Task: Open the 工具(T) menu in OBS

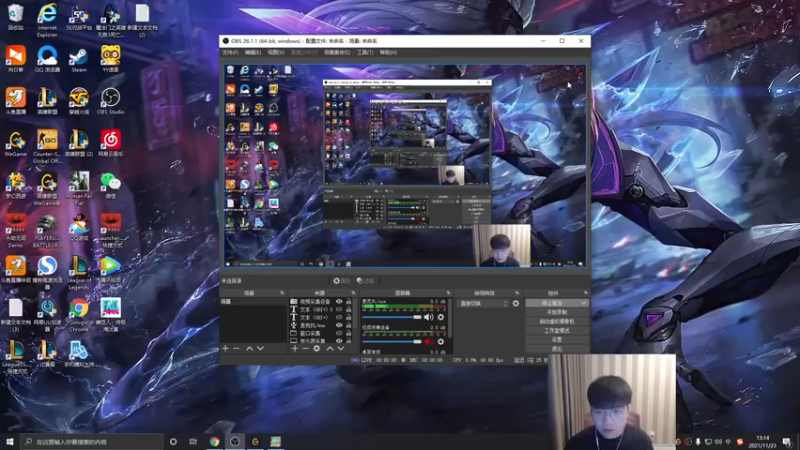Action: pyautogui.click(x=365, y=53)
